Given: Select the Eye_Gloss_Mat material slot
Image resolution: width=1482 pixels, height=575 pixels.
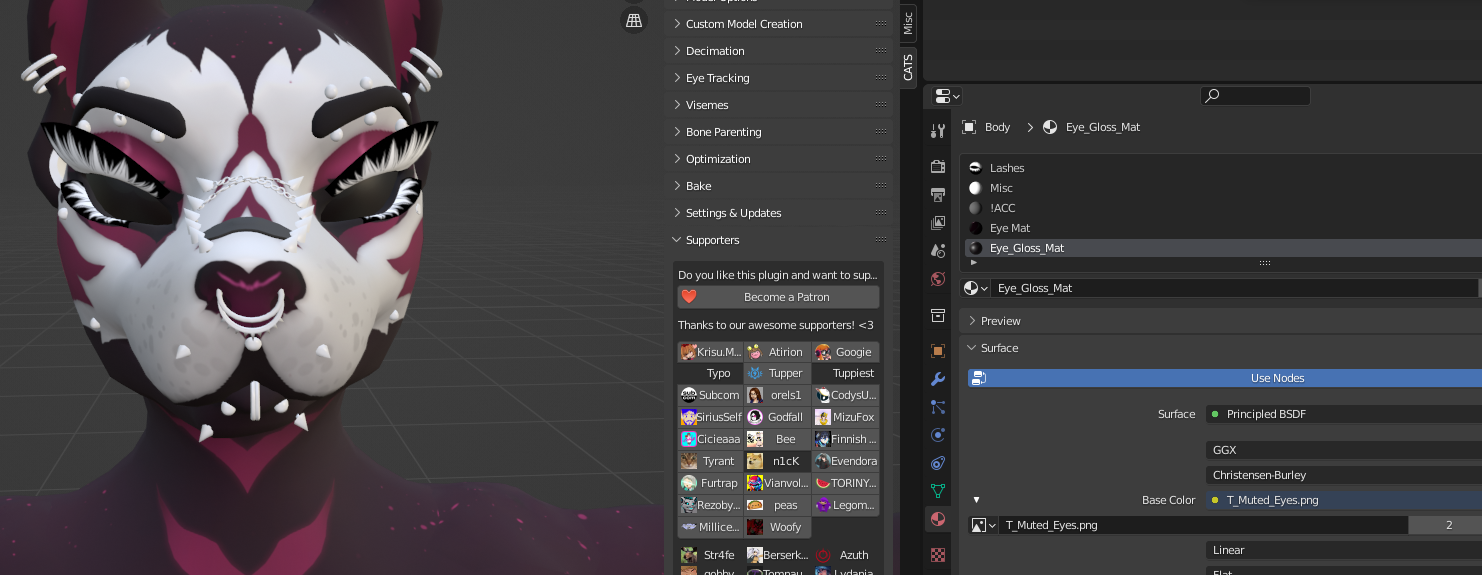Looking at the screenshot, I should click(x=1222, y=248).
